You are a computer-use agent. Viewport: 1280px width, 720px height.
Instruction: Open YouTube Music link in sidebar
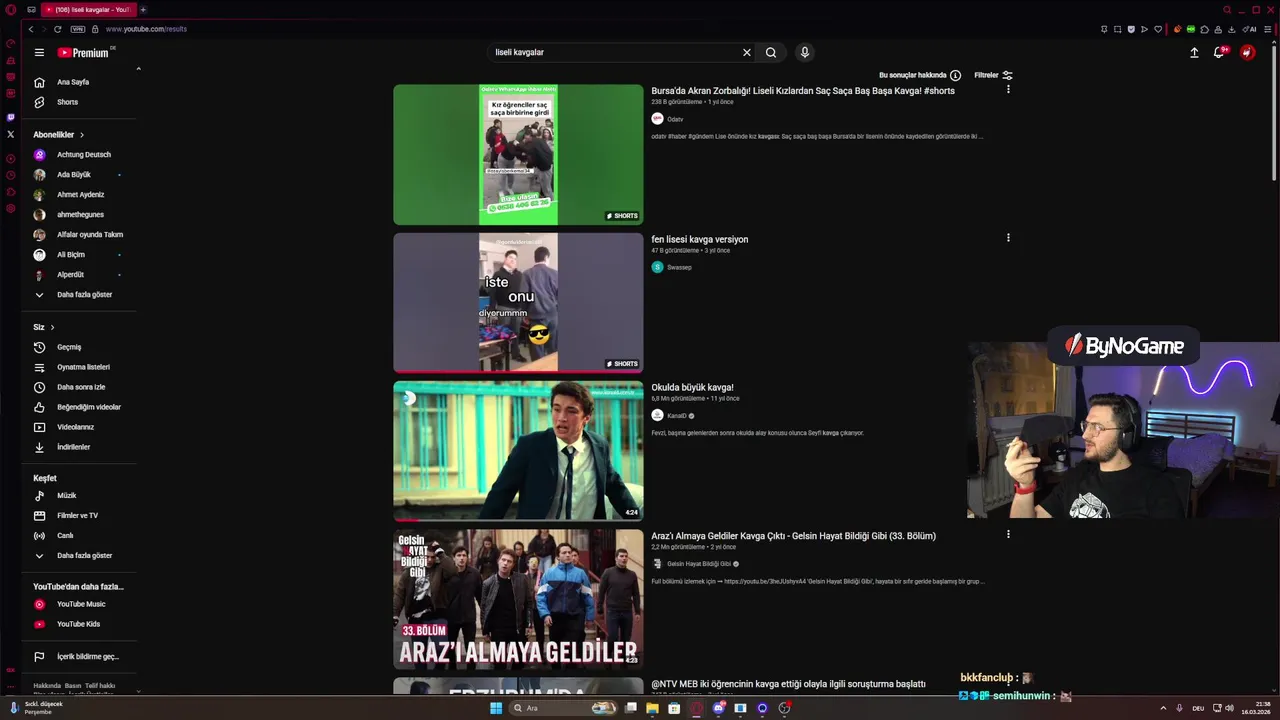coord(79,604)
